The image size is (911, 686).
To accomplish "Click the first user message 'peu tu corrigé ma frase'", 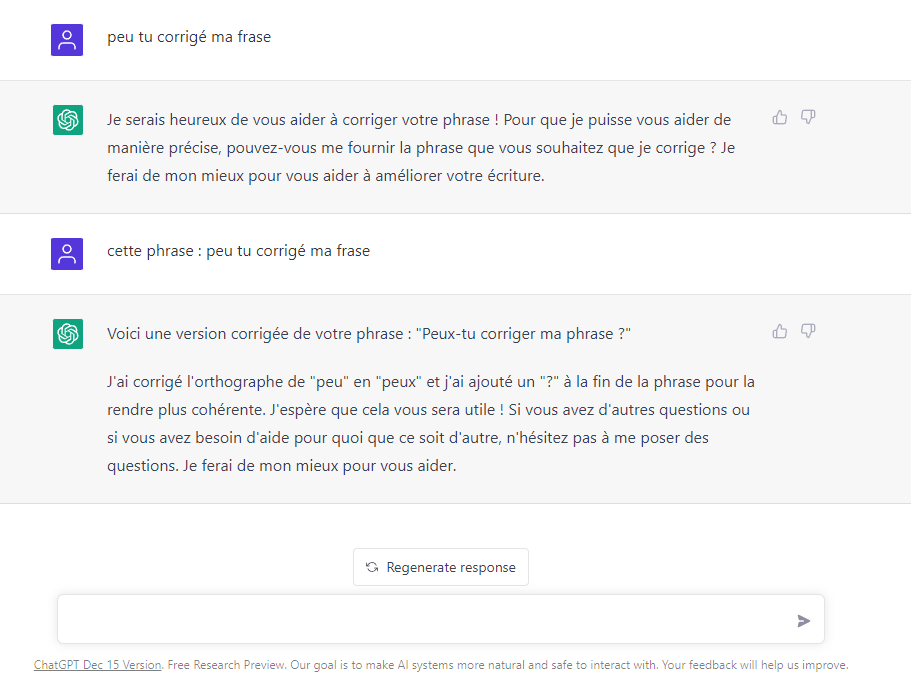I will tap(189, 37).
